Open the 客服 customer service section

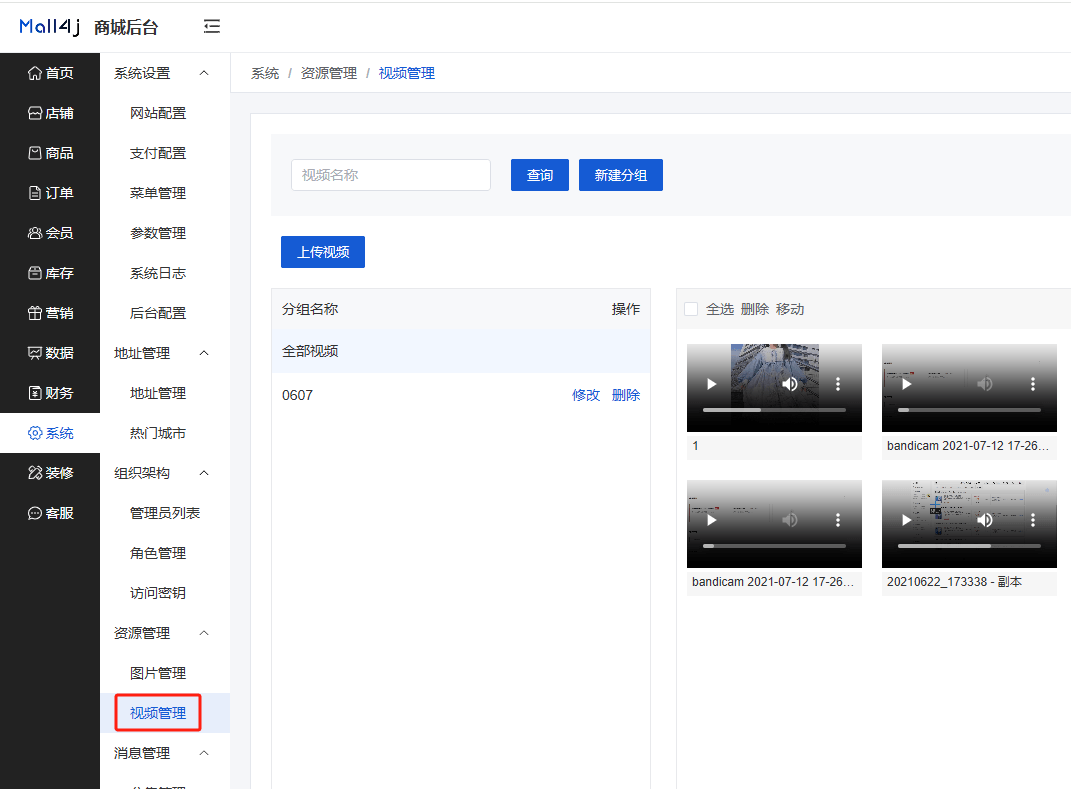(50, 513)
